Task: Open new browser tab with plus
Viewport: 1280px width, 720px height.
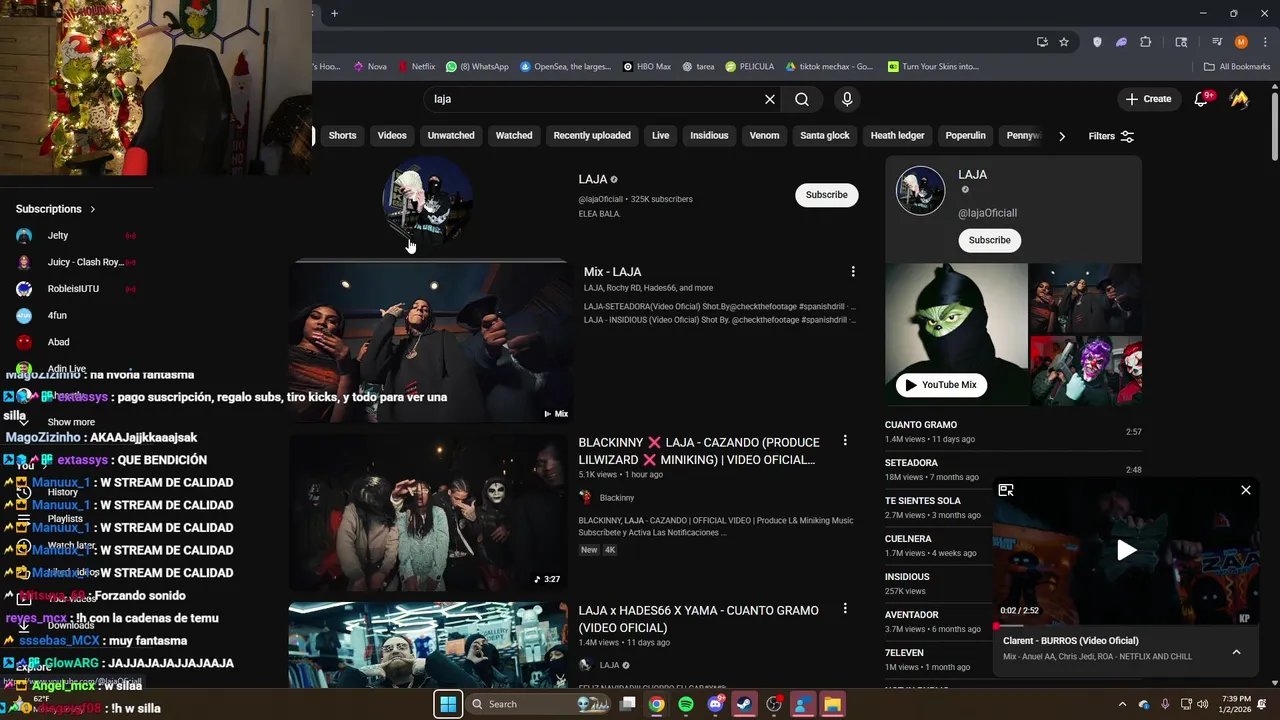Action: pyautogui.click(x=334, y=13)
